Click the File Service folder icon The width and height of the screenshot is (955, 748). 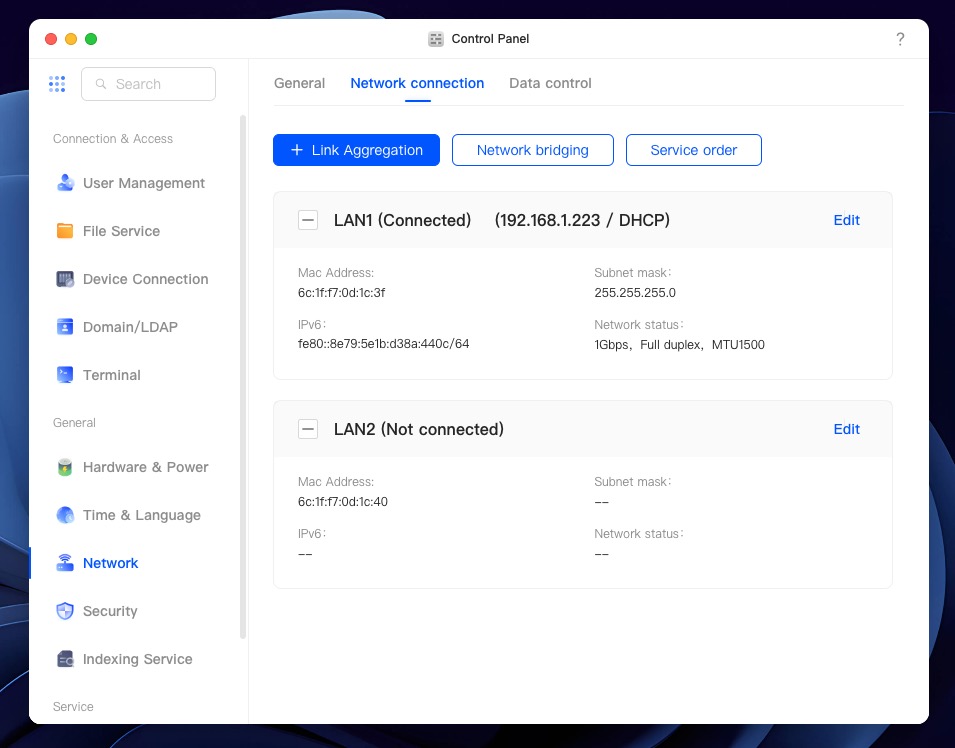pyautogui.click(x=65, y=231)
